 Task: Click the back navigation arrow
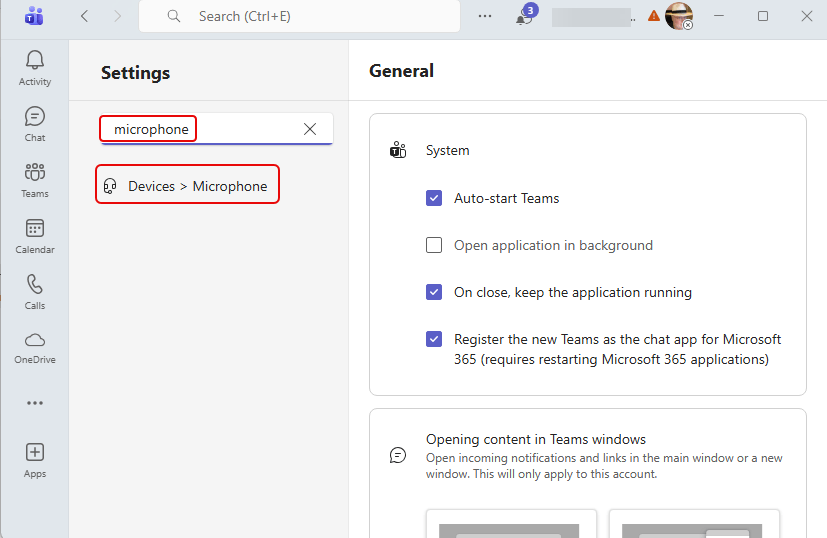pyautogui.click(x=84, y=16)
